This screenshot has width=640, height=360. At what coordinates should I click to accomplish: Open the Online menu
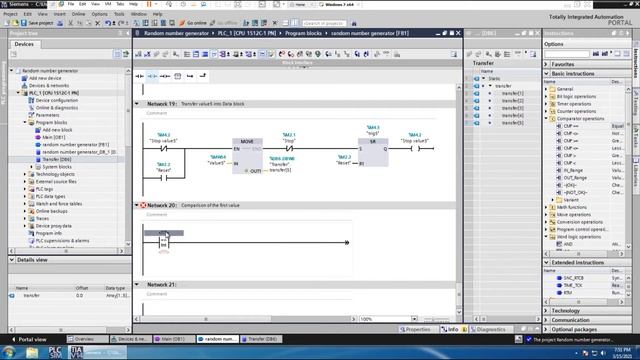point(78,14)
